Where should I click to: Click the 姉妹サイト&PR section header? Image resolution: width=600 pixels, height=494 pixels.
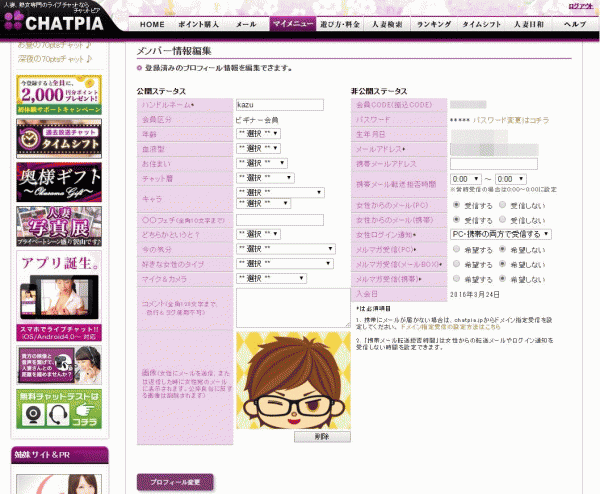click(x=60, y=455)
